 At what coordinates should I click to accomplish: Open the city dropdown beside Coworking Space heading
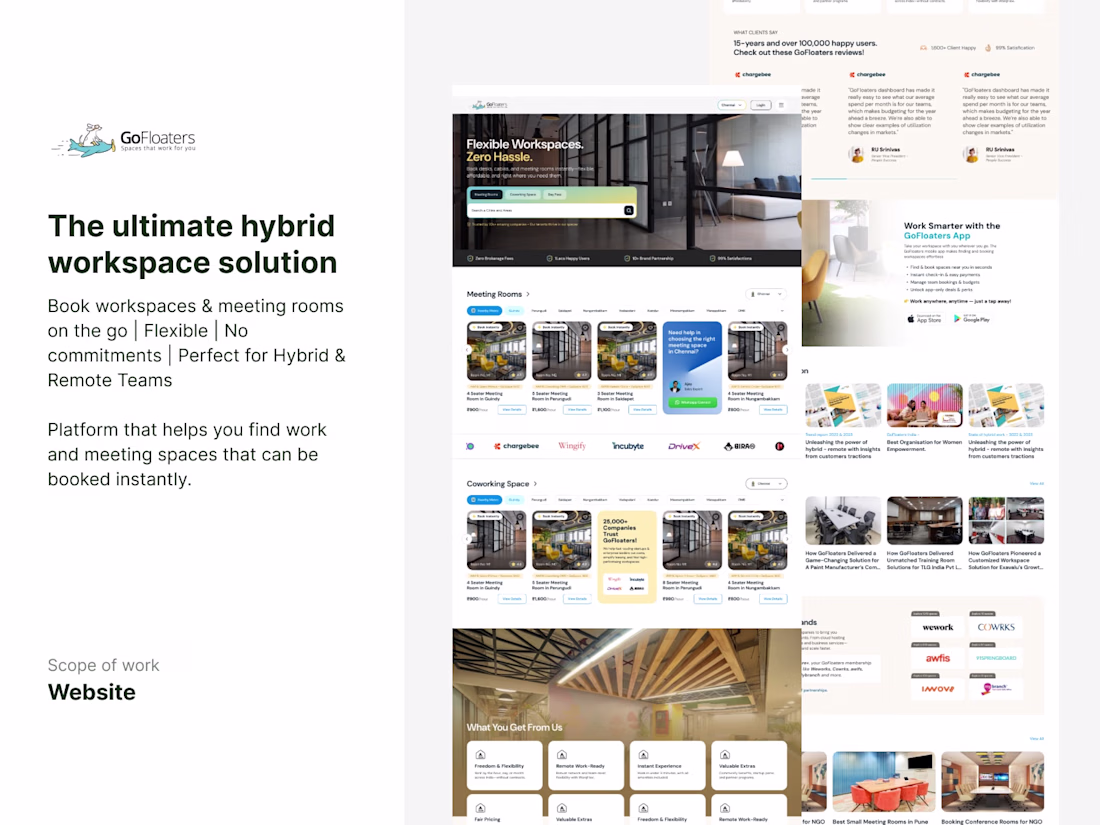[x=765, y=483]
